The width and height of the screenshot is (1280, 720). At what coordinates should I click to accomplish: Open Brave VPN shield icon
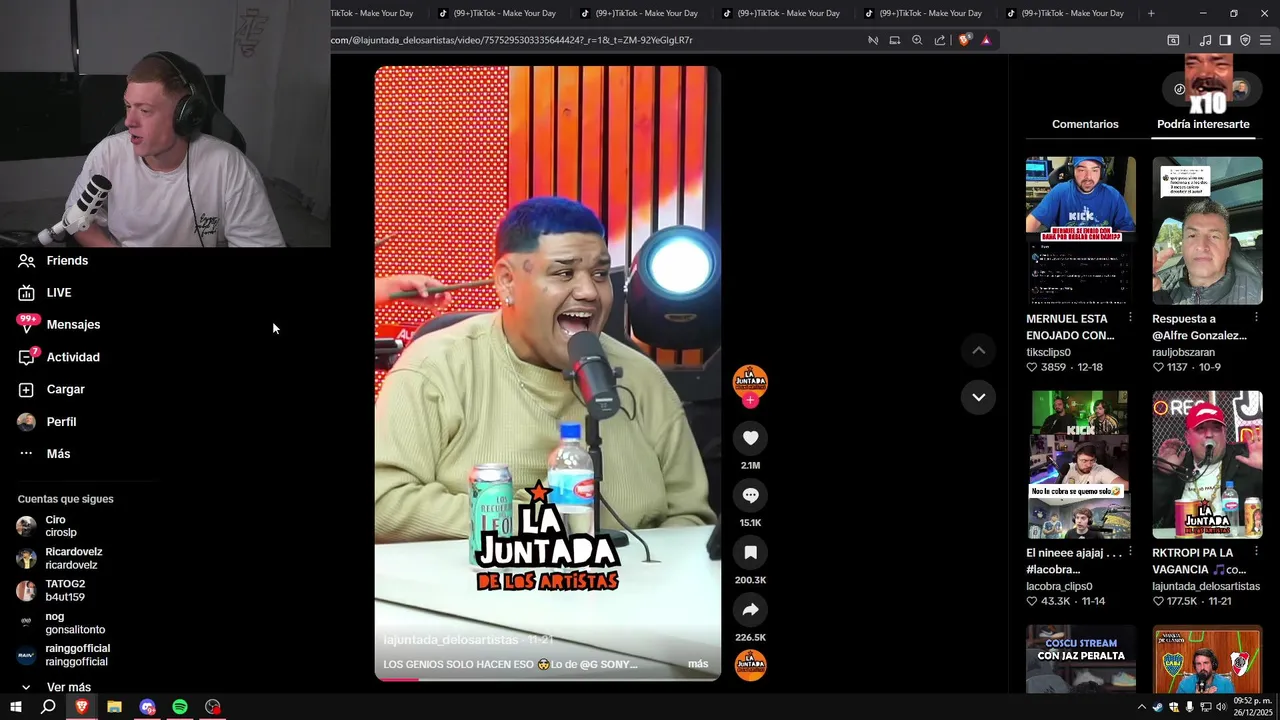tap(1245, 40)
